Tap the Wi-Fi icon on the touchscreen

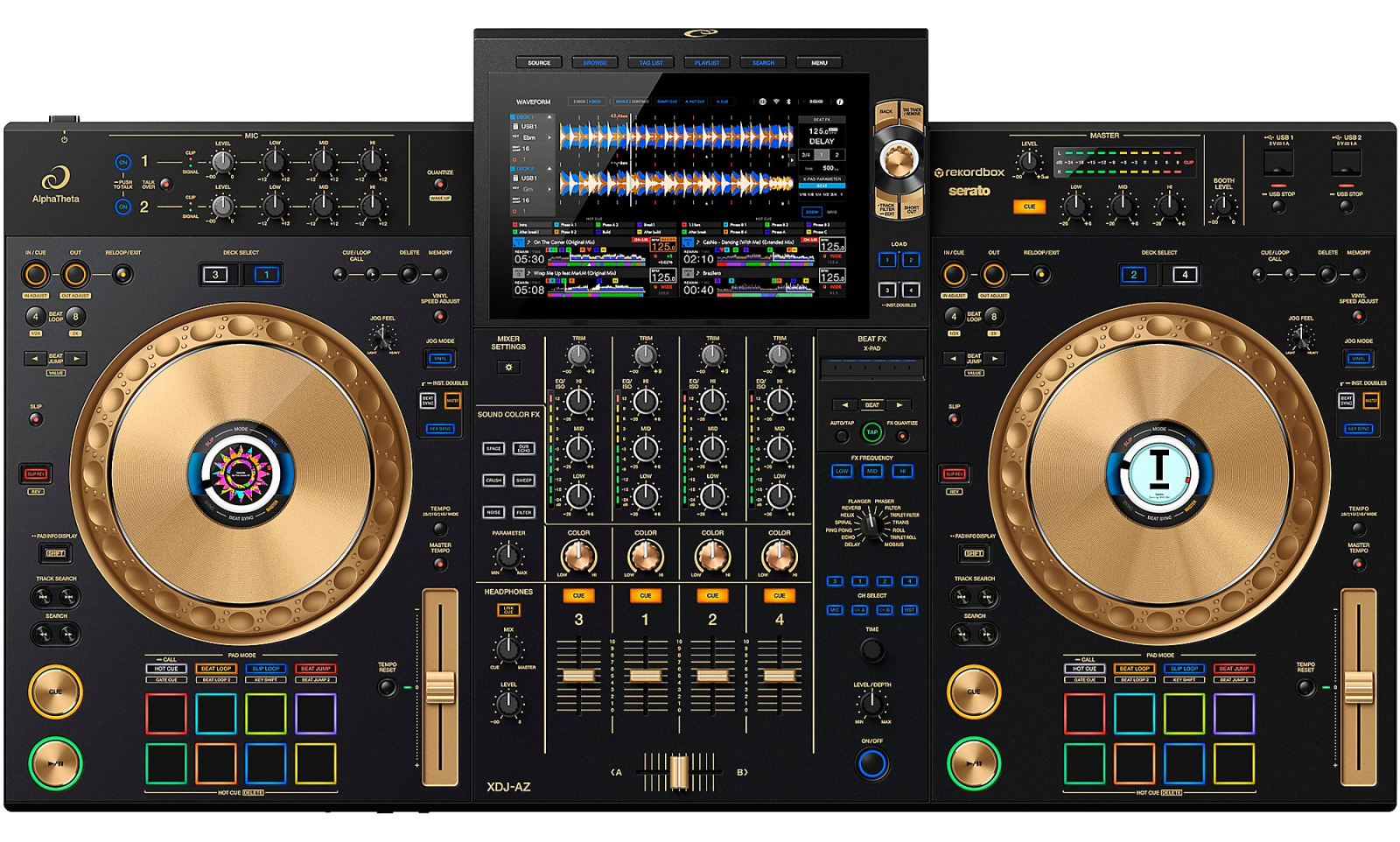775,102
